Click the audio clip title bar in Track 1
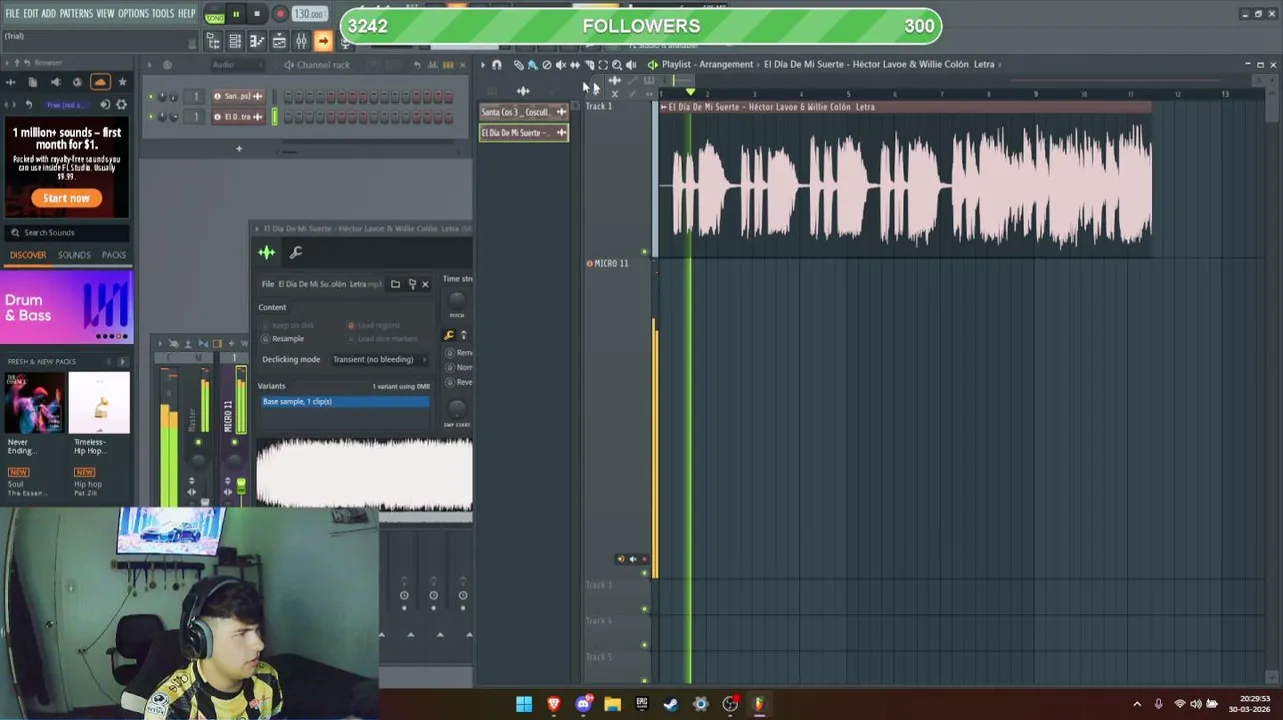This screenshot has width=1283, height=720. (x=905, y=107)
